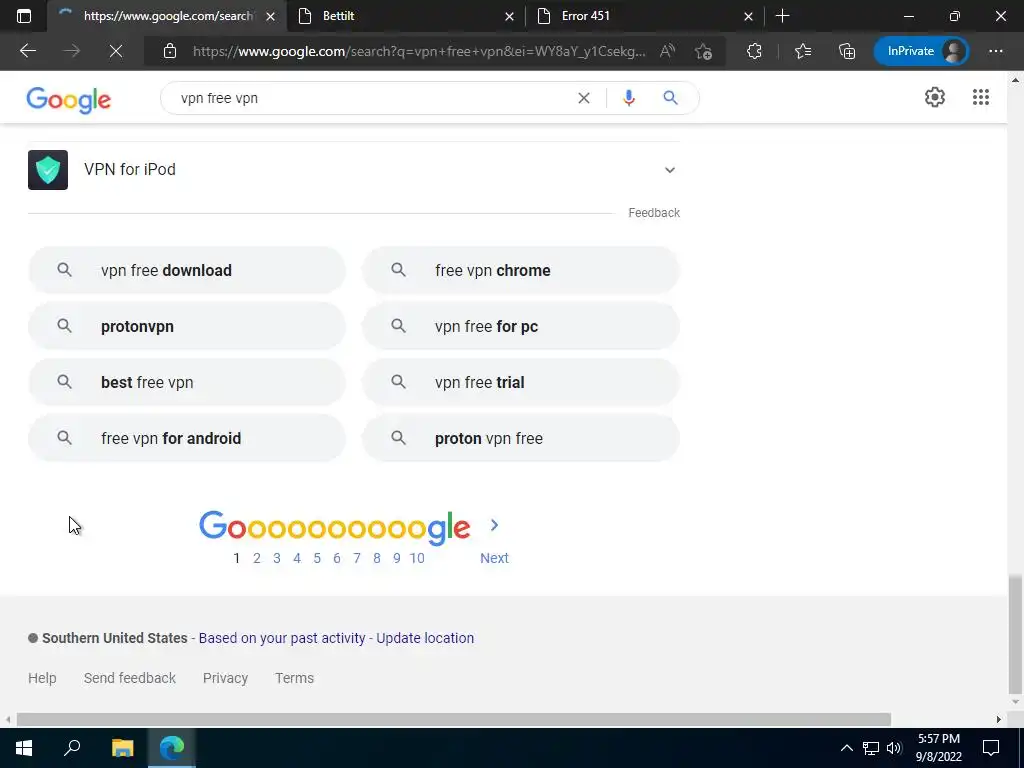Open the Favorites list
The image size is (1024, 768).
803,51
